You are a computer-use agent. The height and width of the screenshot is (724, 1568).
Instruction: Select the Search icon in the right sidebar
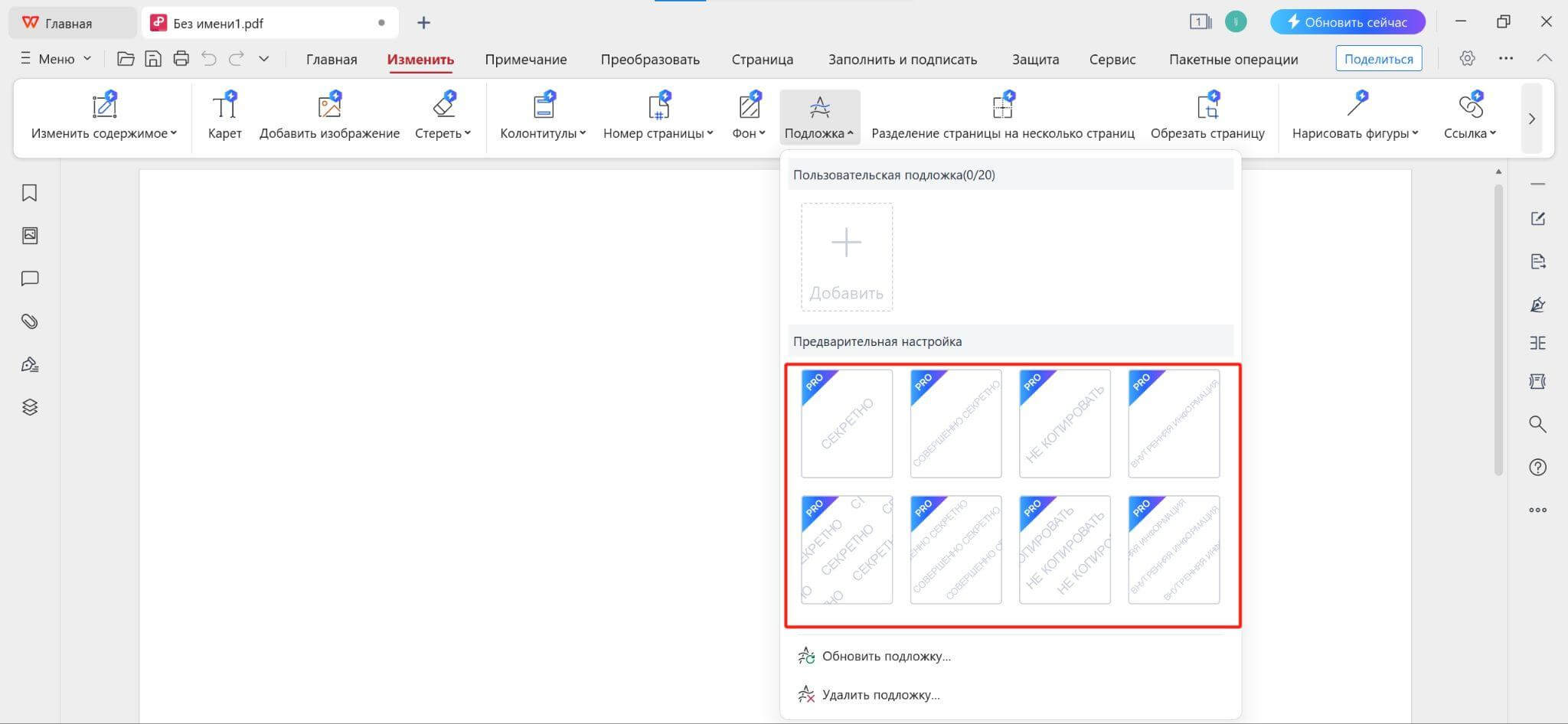pos(1538,425)
